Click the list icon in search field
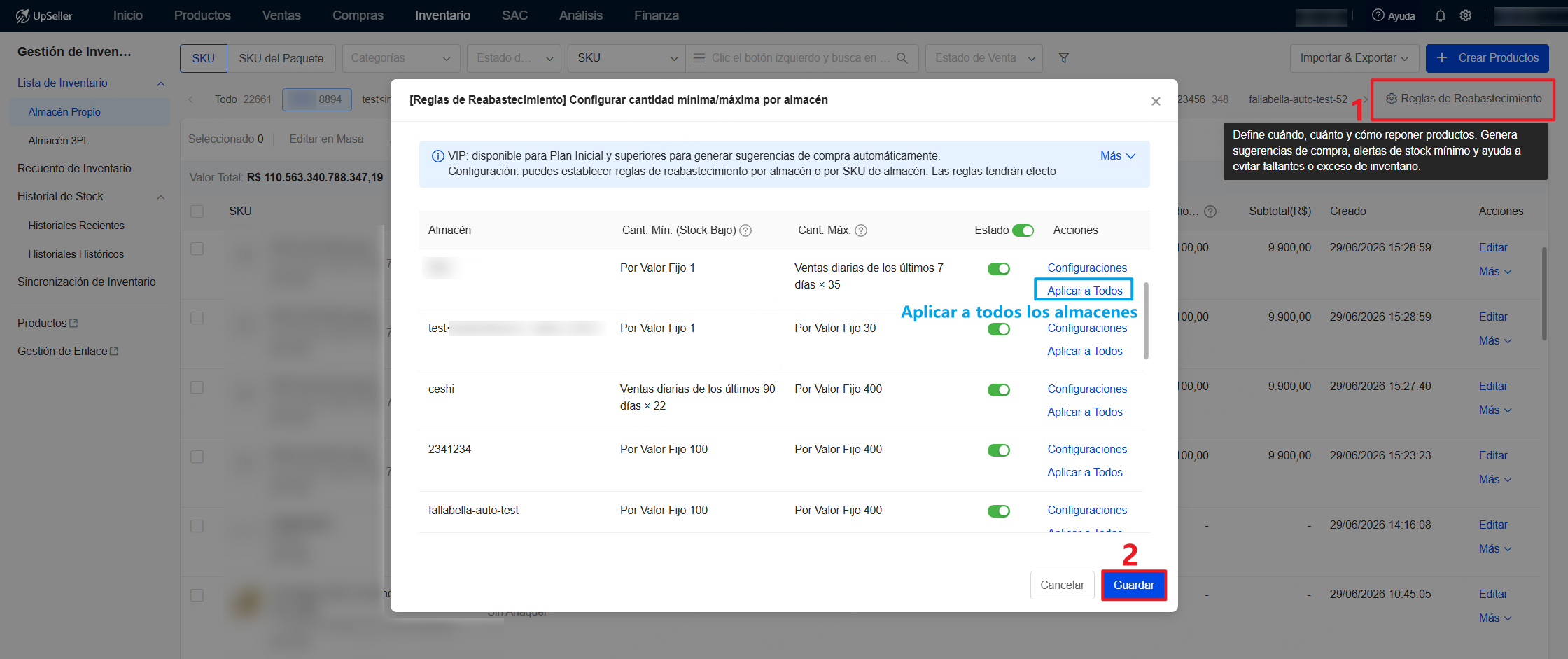 [699, 58]
